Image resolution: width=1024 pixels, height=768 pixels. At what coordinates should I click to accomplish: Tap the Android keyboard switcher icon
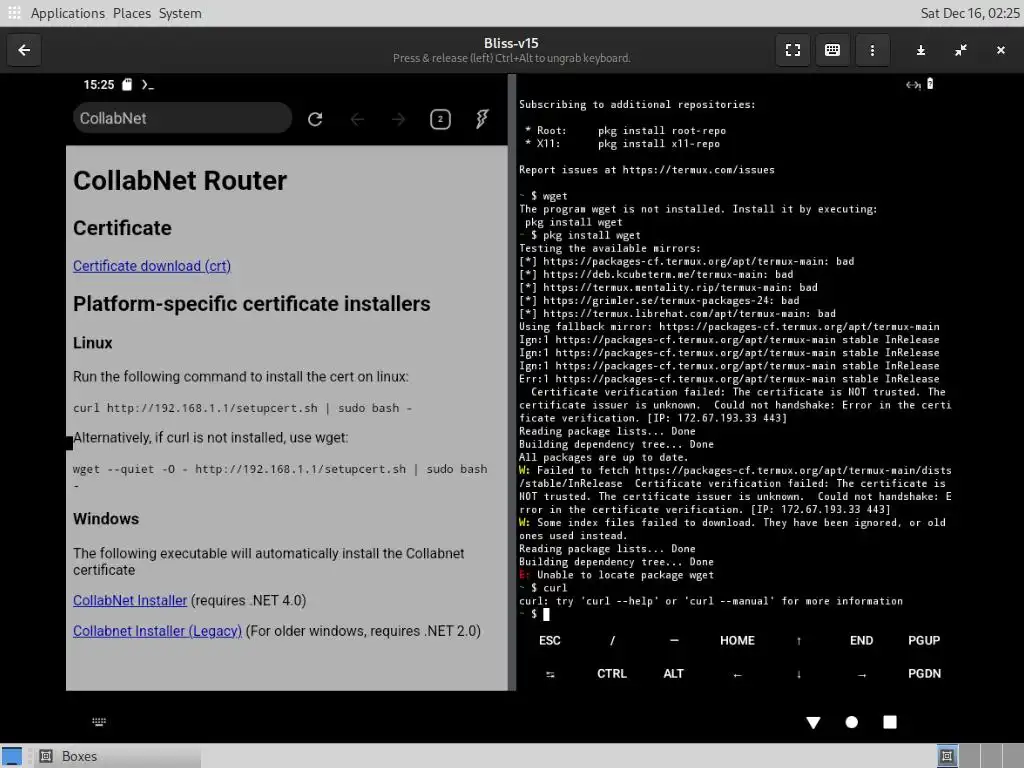[x=99, y=722]
